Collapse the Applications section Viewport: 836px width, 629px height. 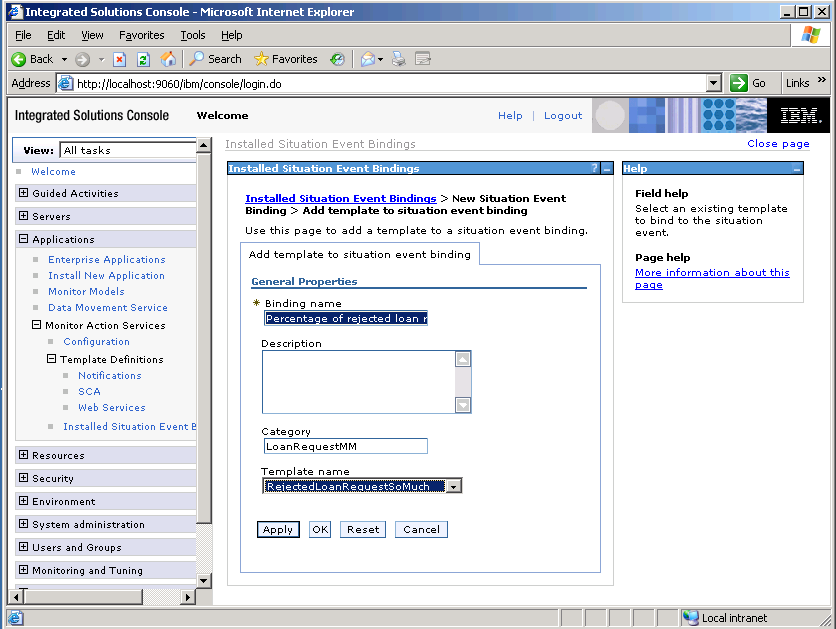pos(23,239)
